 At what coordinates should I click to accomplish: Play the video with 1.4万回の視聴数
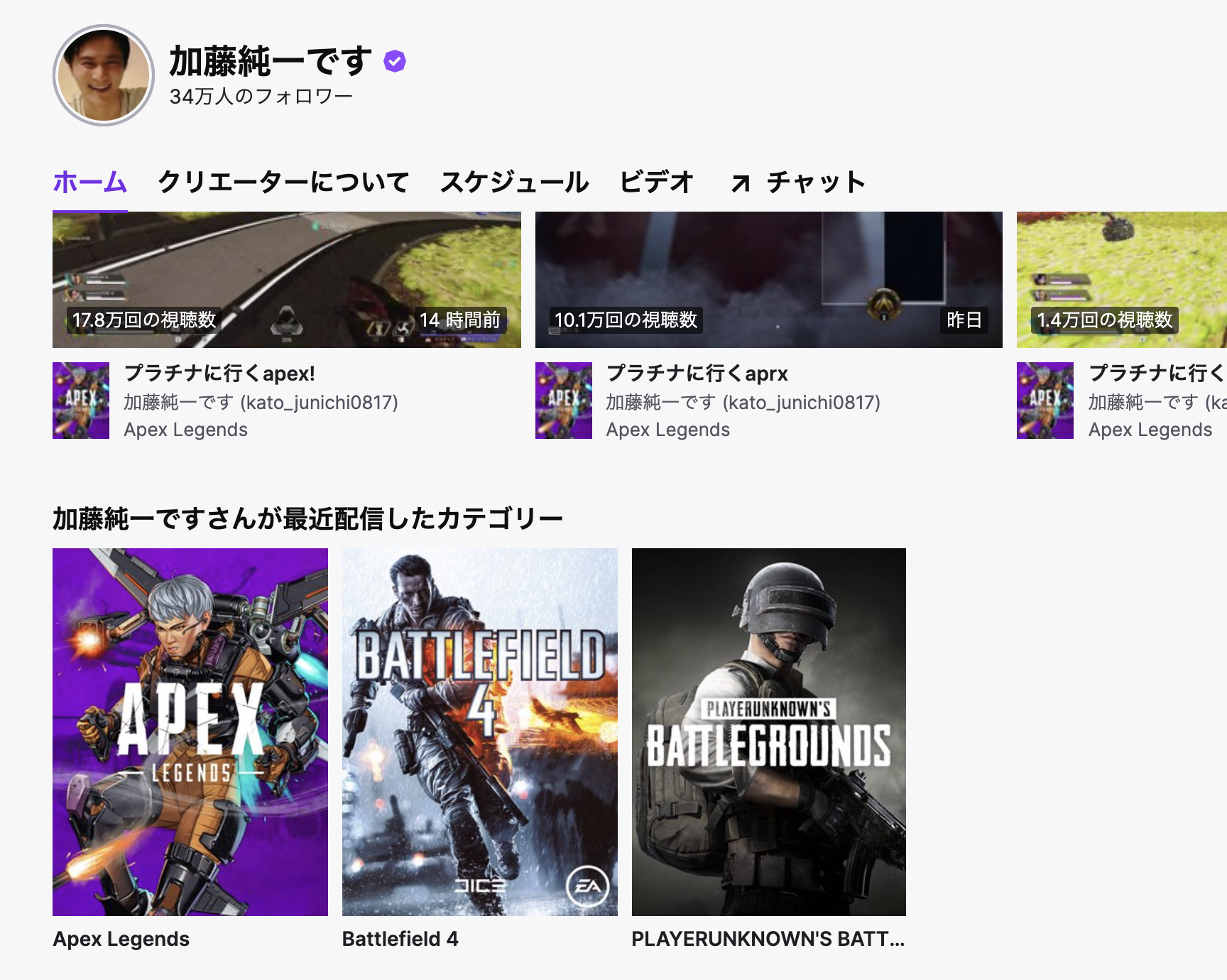click(x=1122, y=280)
